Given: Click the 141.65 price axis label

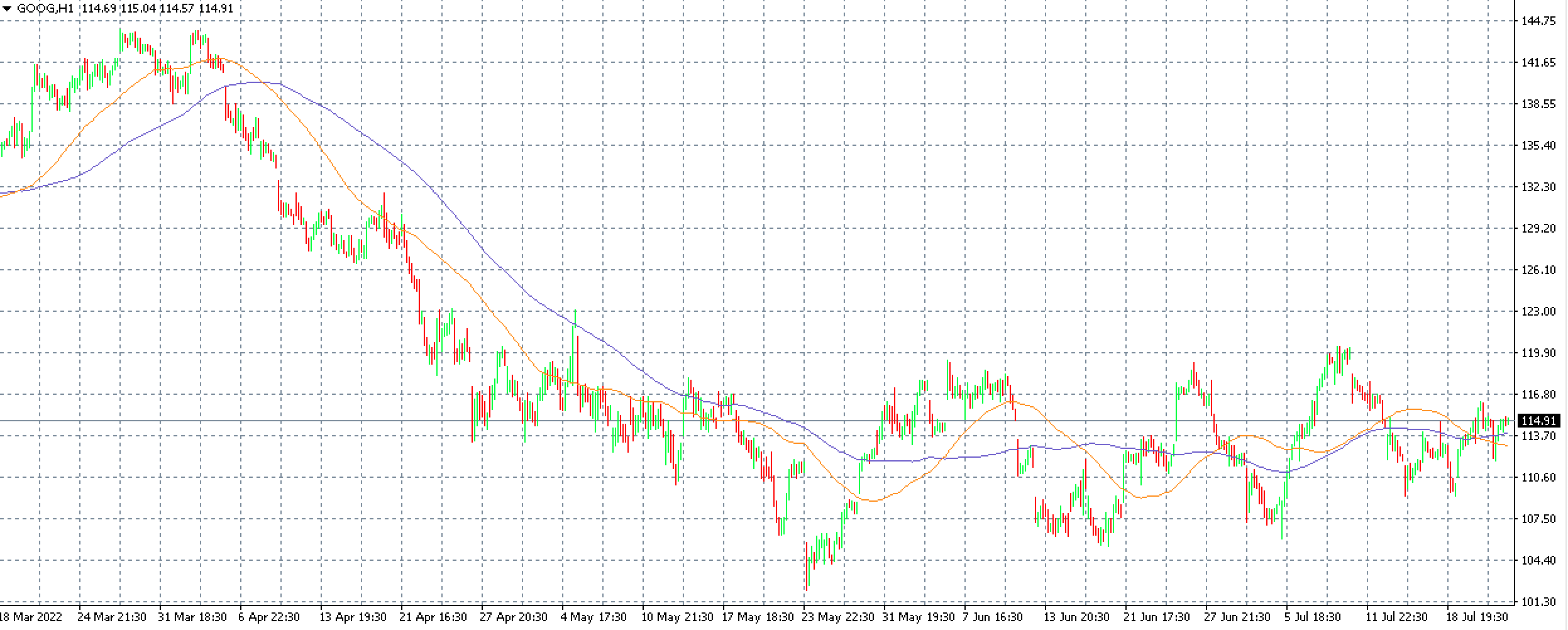Looking at the screenshot, I should point(1538,62).
